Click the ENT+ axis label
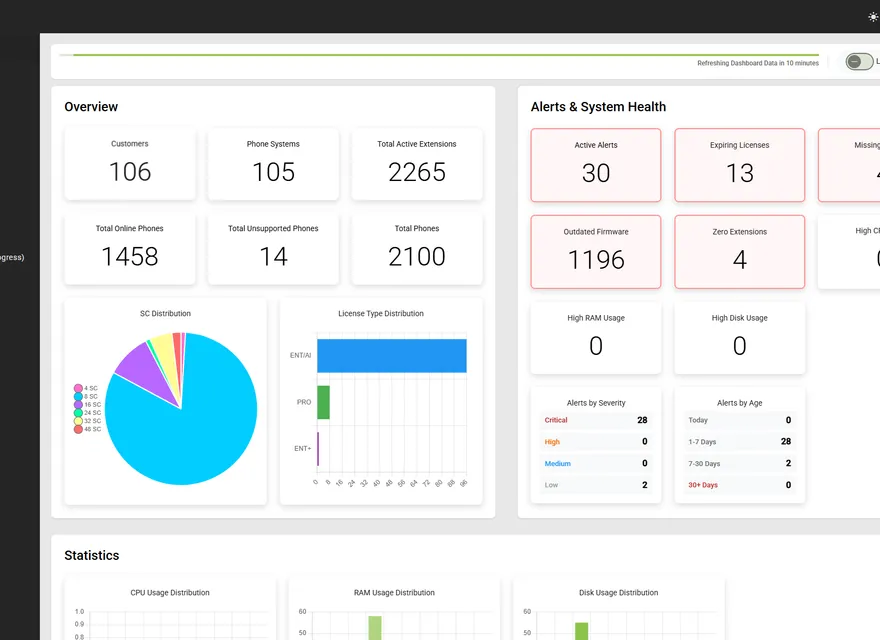Viewport: 880px width, 640px height. [302, 449]
